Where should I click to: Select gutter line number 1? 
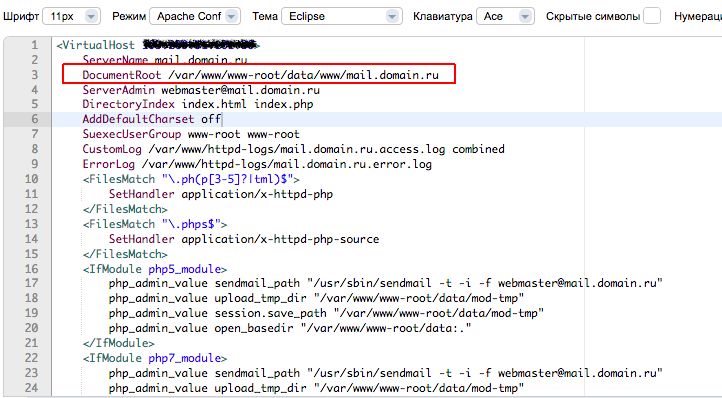[35, 45]
